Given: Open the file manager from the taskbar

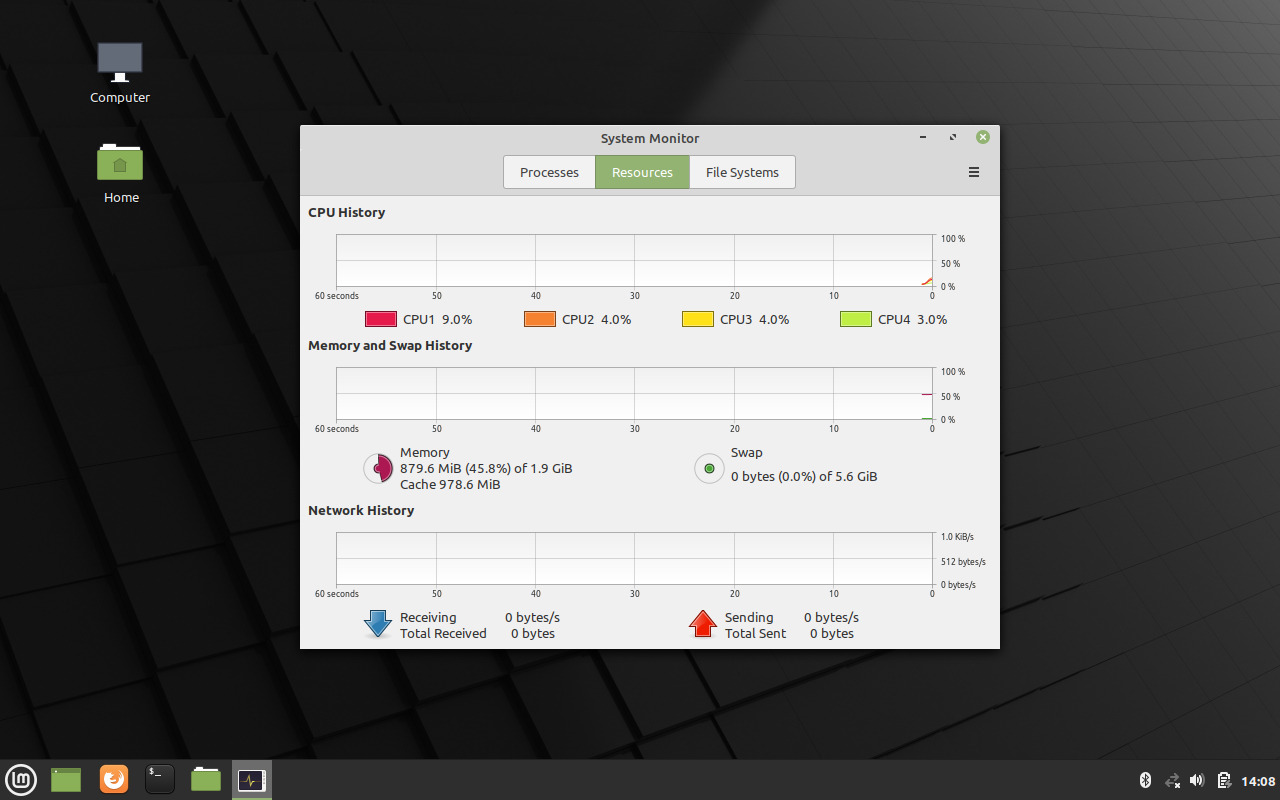Looking at the screenshot, I should [x=205, y=779].
